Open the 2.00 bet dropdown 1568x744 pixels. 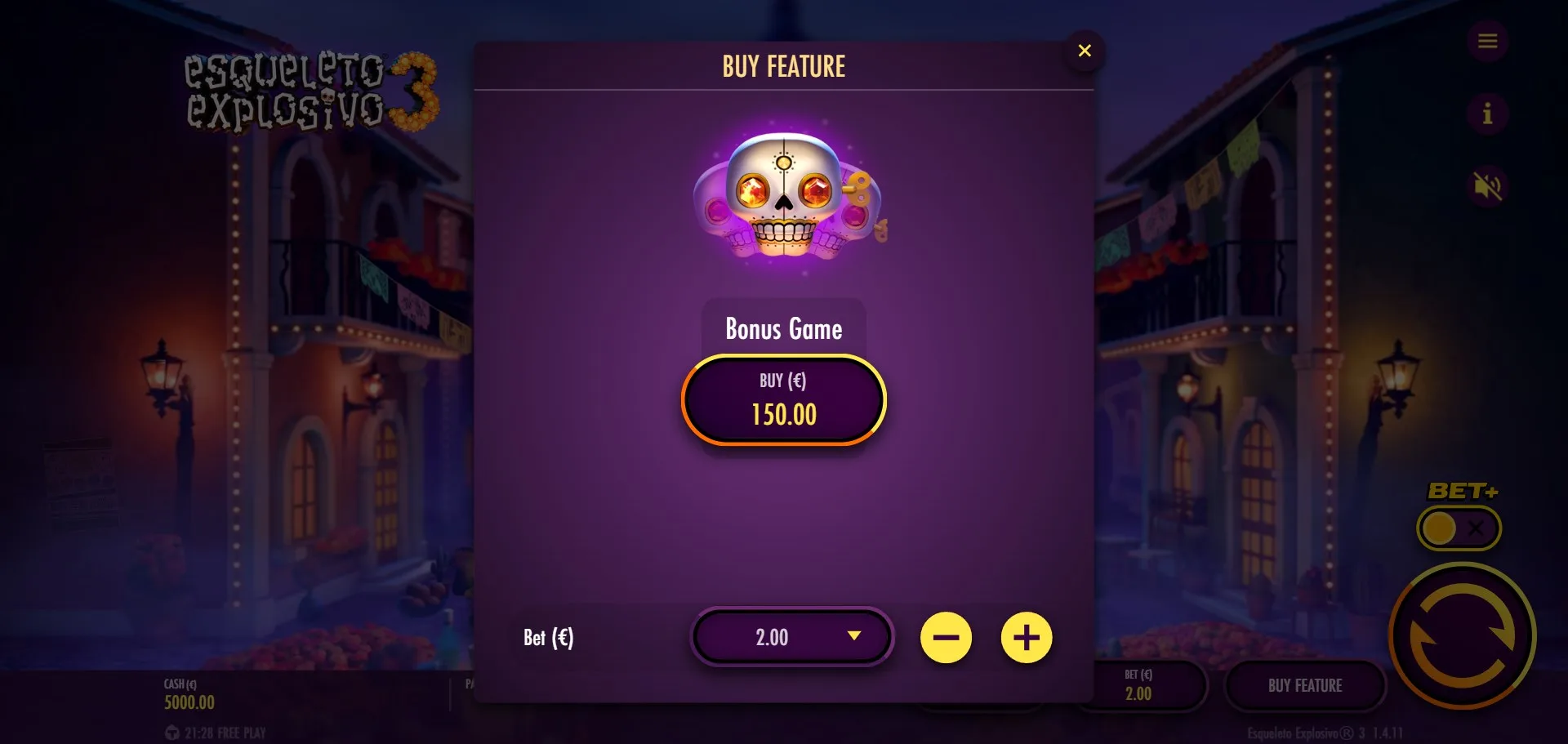[791, 637]
